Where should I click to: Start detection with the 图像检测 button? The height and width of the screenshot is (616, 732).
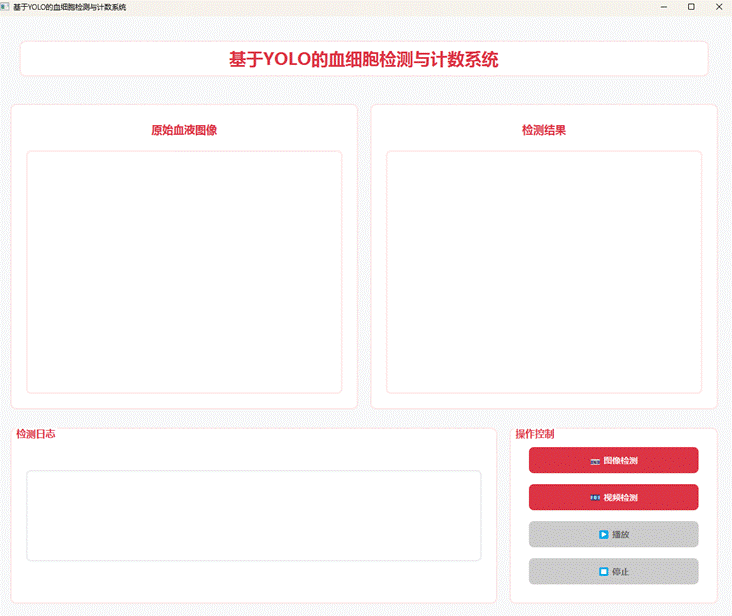(x=613, y=460)
